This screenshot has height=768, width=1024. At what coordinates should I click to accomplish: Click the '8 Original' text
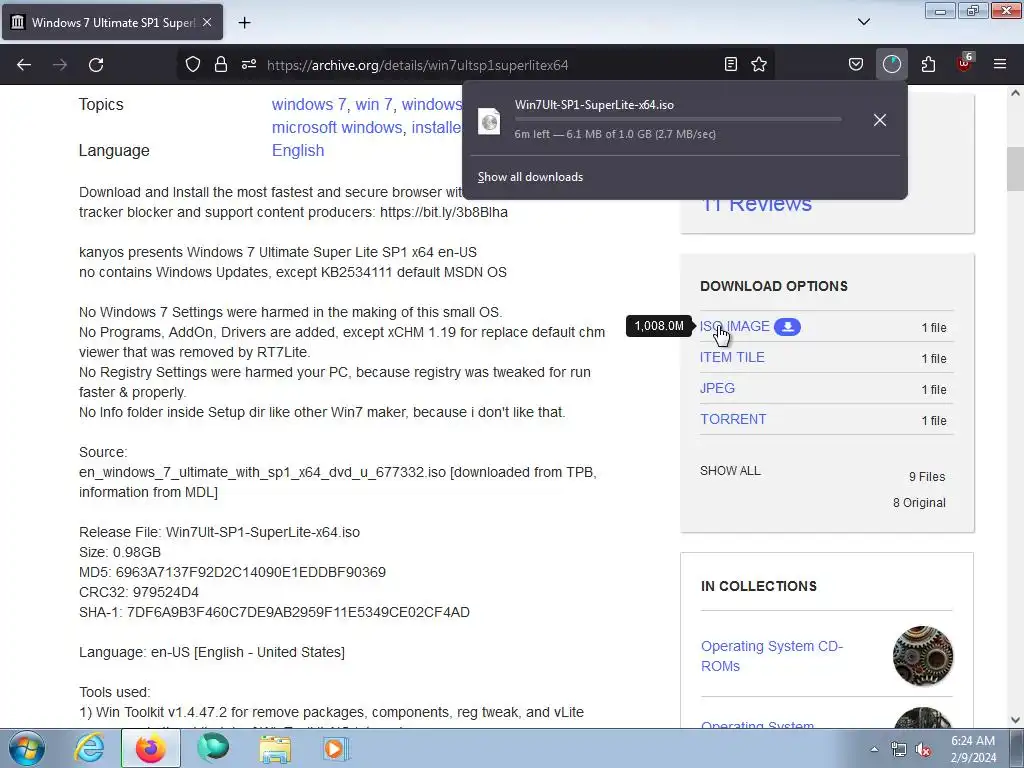point(919,503)
